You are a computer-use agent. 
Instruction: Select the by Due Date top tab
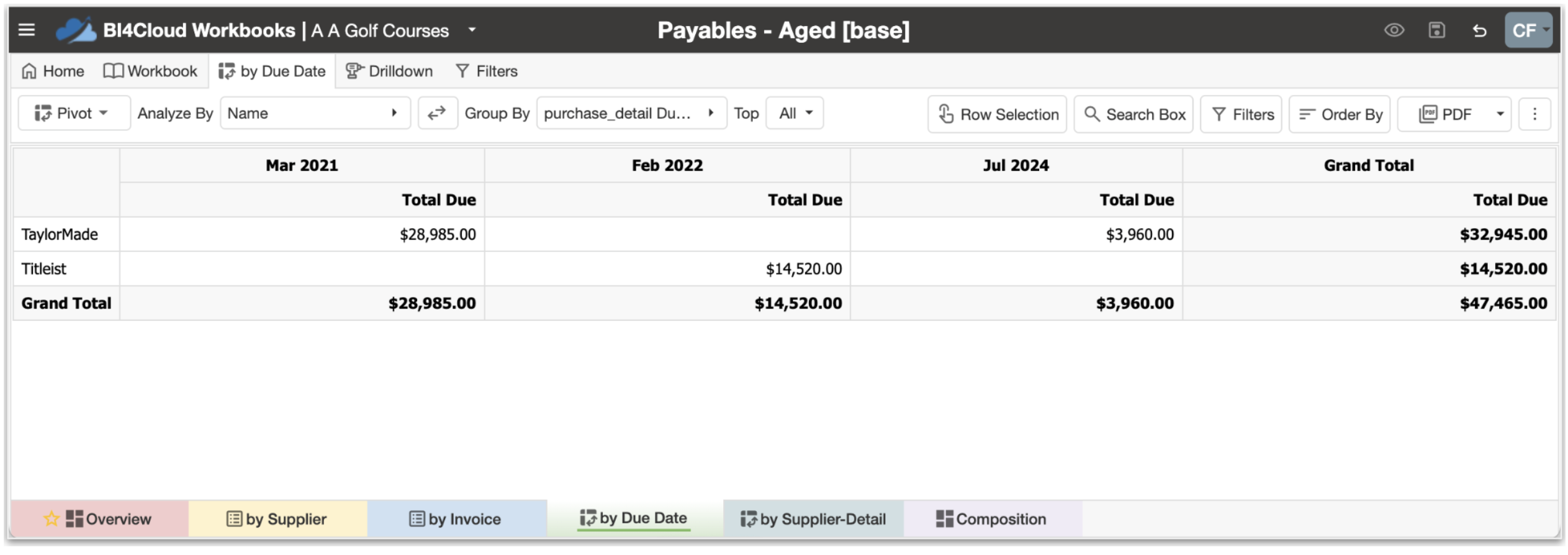click(x=272, y=71)
